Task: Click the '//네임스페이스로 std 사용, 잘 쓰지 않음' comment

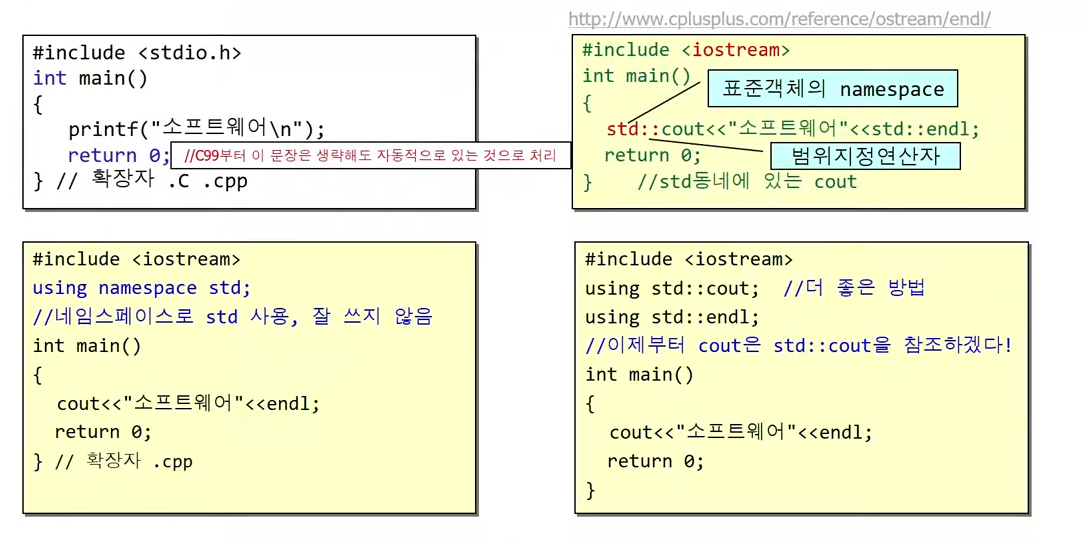Action: point(233,317)
